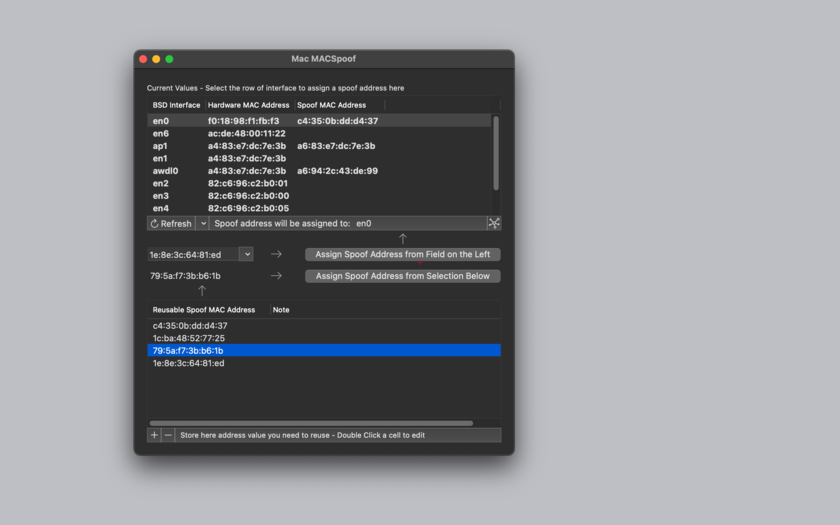Minimize the window with yellow button
Viewport: 840px width, 525px height.
(x=156, y=59)
